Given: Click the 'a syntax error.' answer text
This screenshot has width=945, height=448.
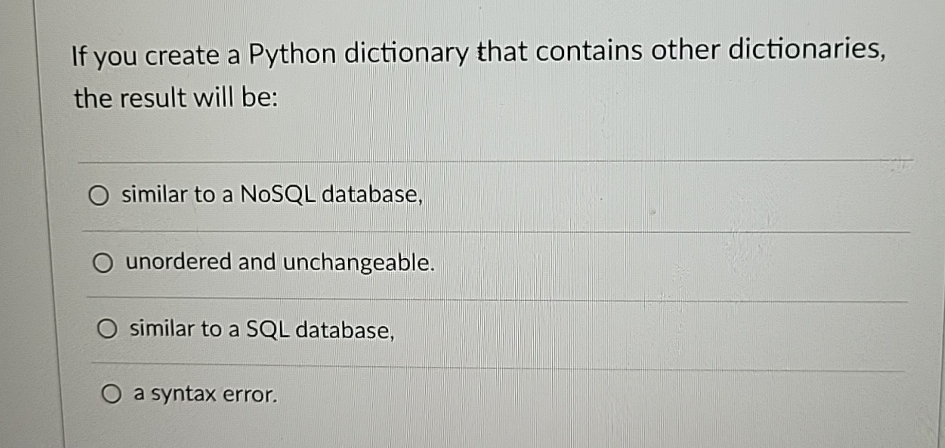Looking at the screenshot, I should click(206, 394).
